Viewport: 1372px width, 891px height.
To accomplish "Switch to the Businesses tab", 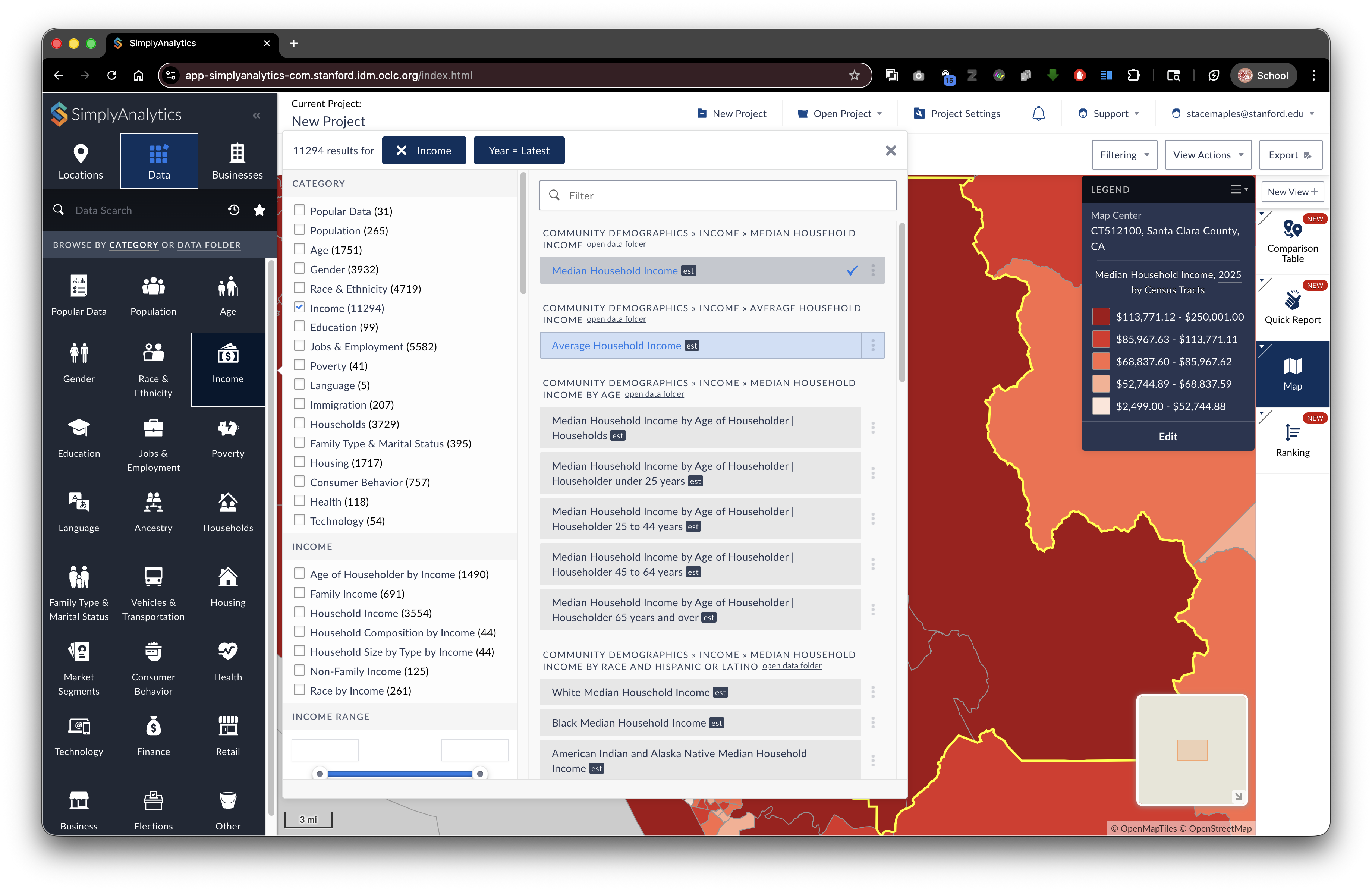I will tap(237, 161).
